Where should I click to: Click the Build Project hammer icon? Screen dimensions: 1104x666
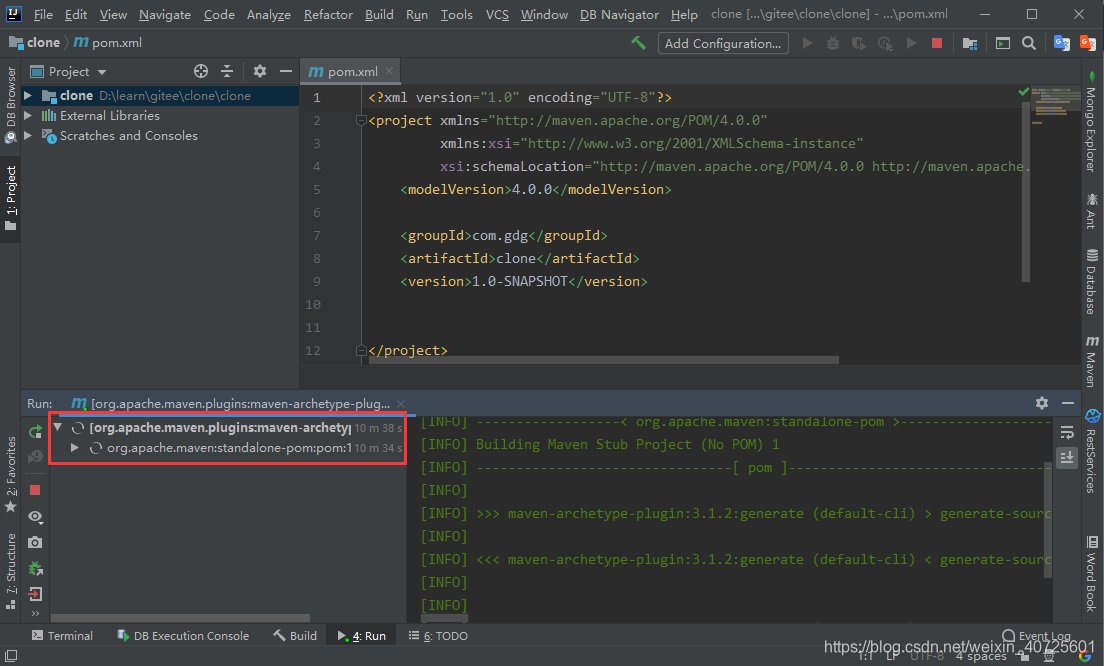tap(639, 43)
